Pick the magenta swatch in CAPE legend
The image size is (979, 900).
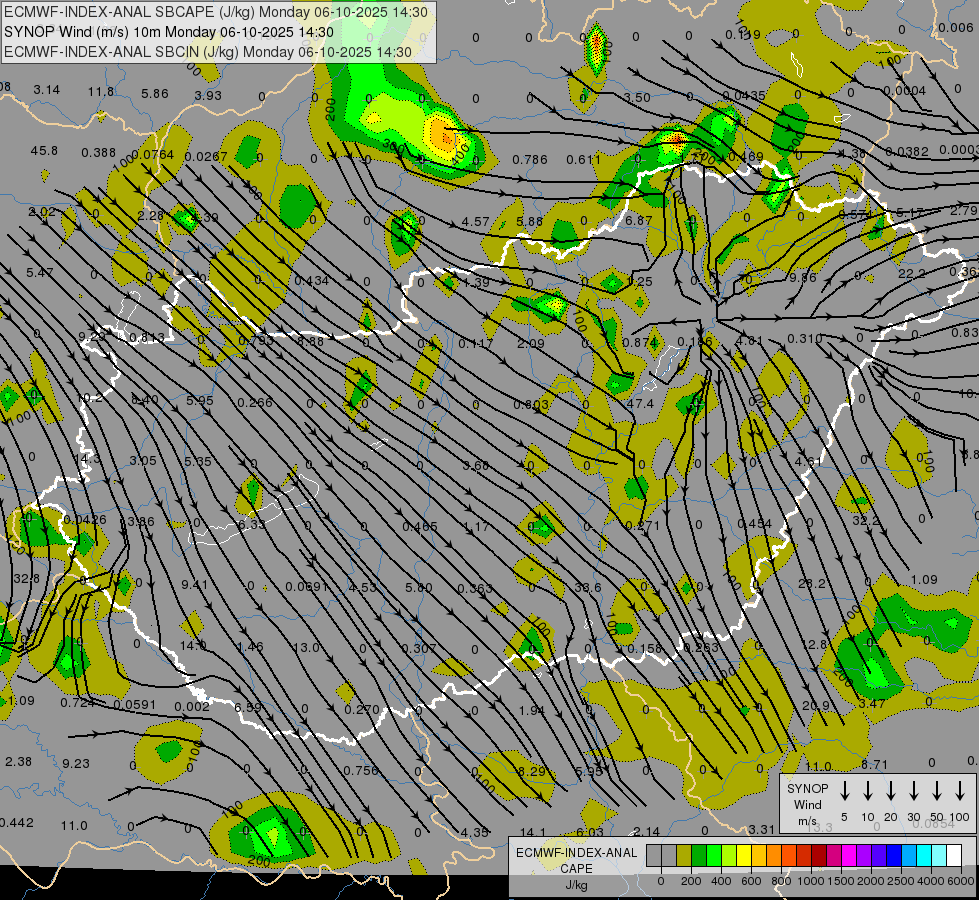[x=849, y=855]
